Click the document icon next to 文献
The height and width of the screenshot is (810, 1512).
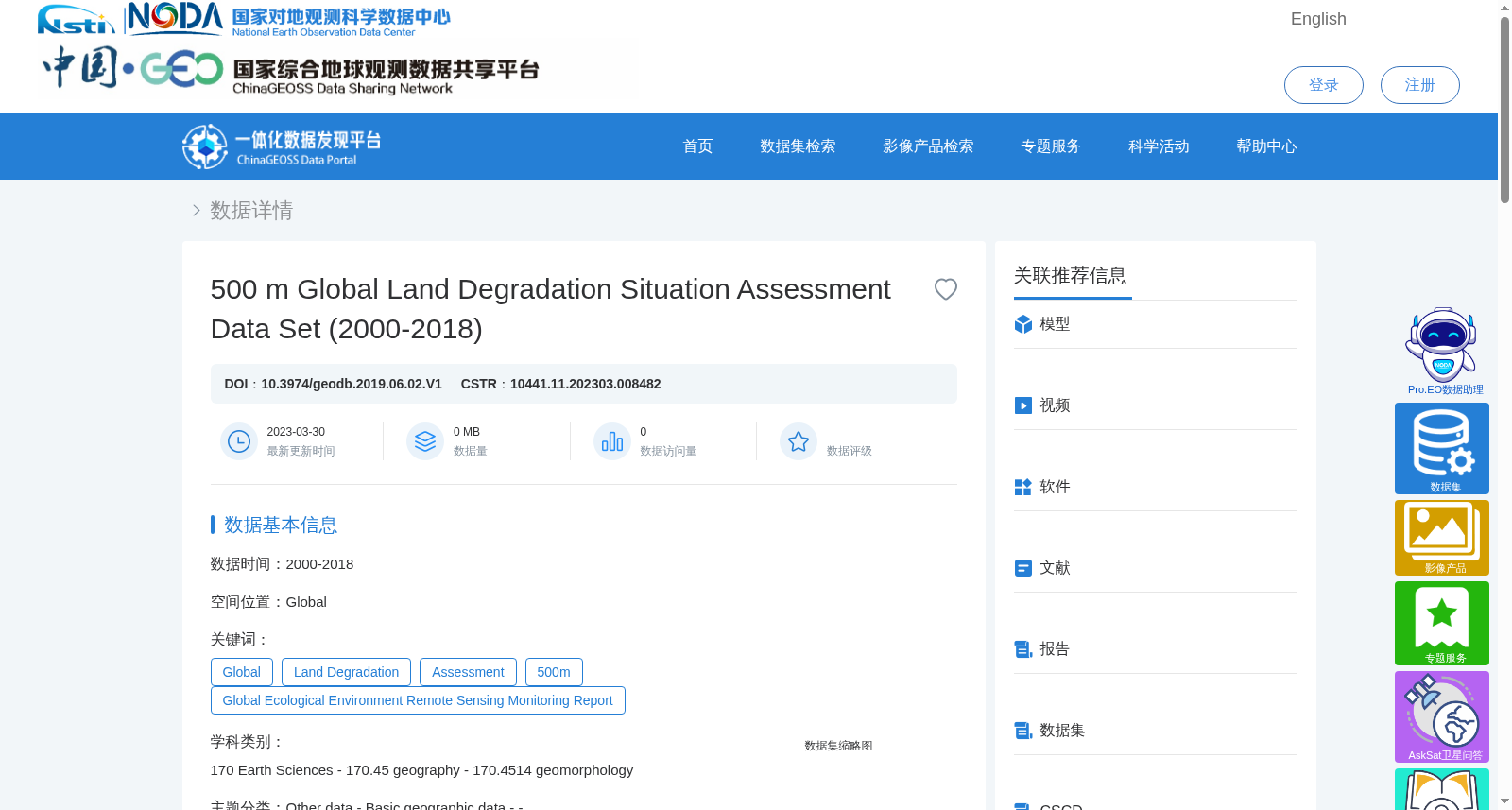pos(1022,568)
